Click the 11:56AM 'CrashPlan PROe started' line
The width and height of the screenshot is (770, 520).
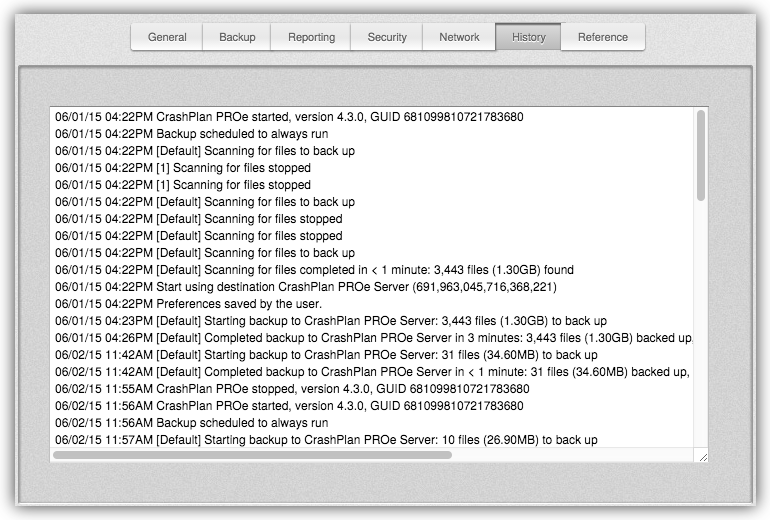289,406
